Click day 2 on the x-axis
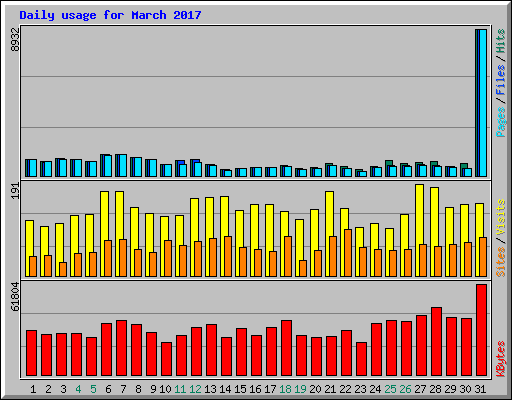 tap(48, 389)
